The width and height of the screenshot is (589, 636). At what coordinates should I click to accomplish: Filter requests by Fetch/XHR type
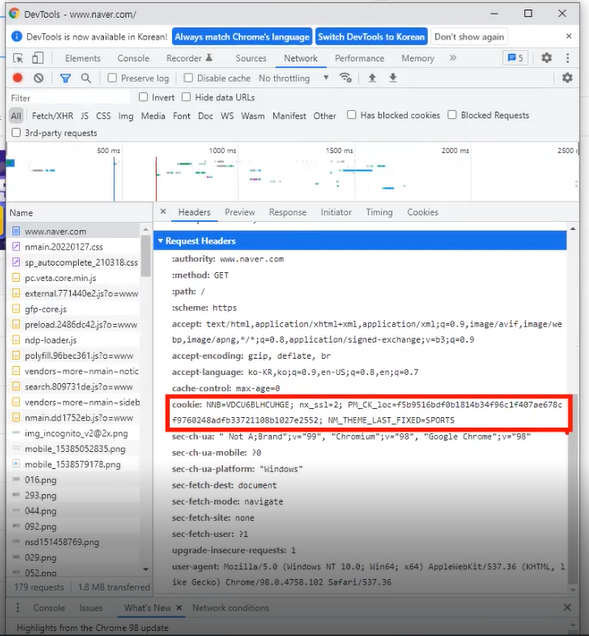[x=53, y=116]
